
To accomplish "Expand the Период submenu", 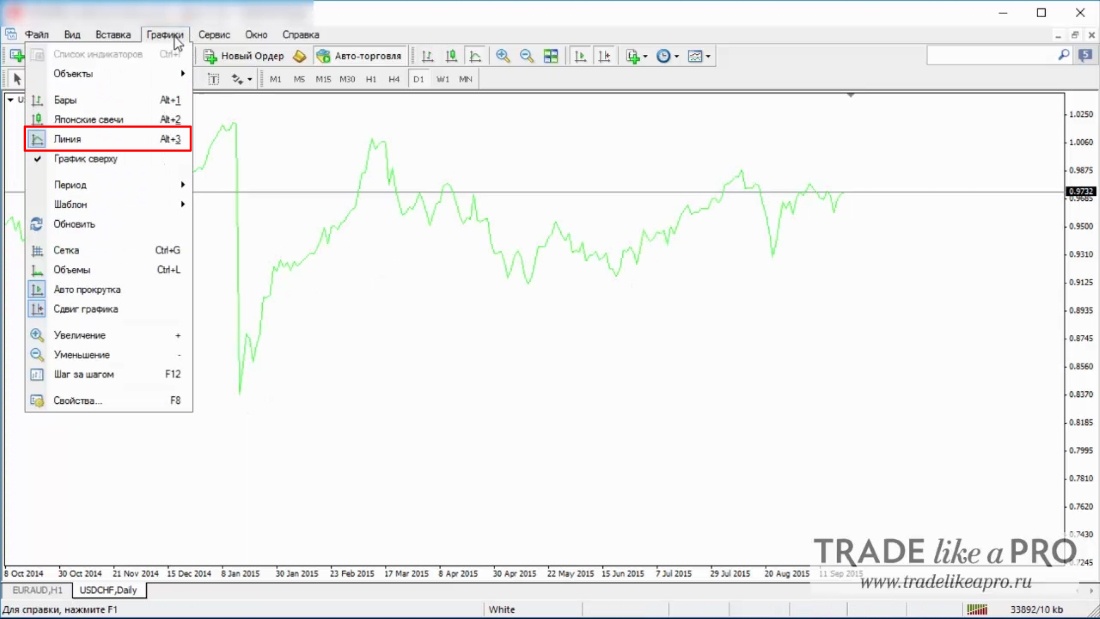I will point(109,185).
